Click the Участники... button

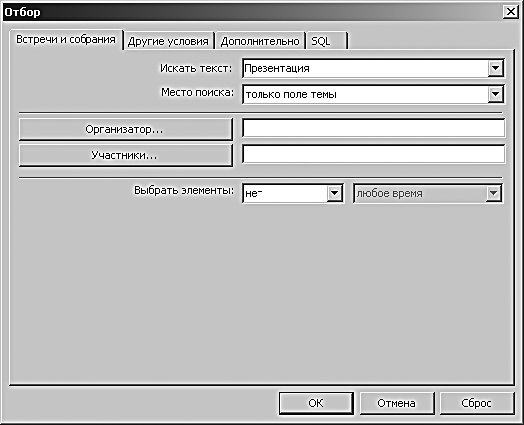coord(126,155)
